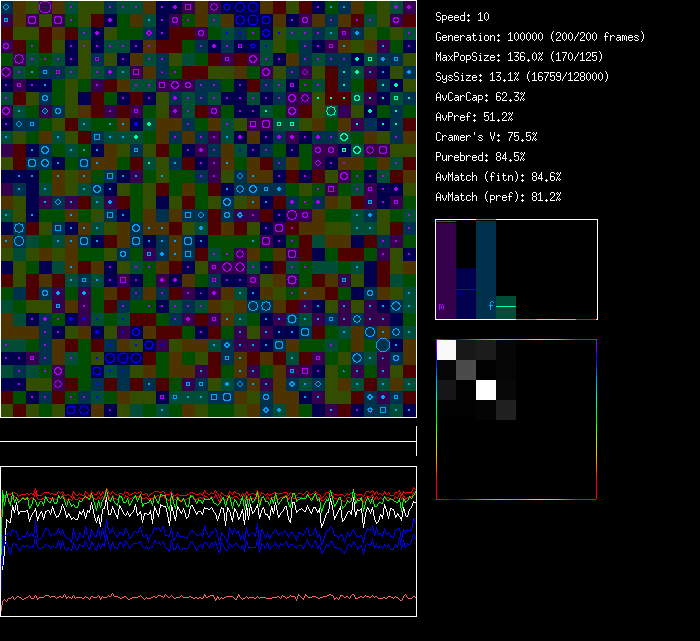Click the empty strip between grid and graph
The width and height of the screenshot is (700, 641).
click(208, 430)
